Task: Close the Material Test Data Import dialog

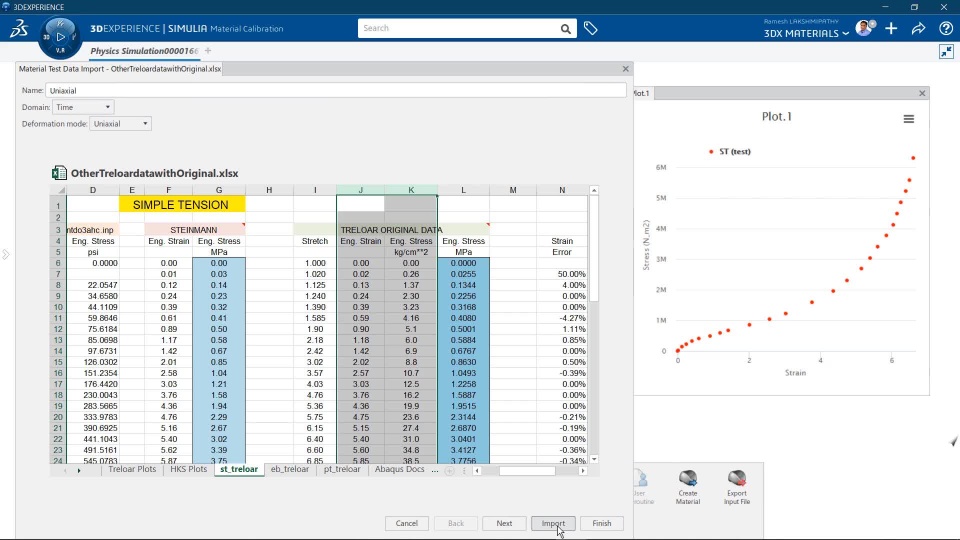Action: 625,69
